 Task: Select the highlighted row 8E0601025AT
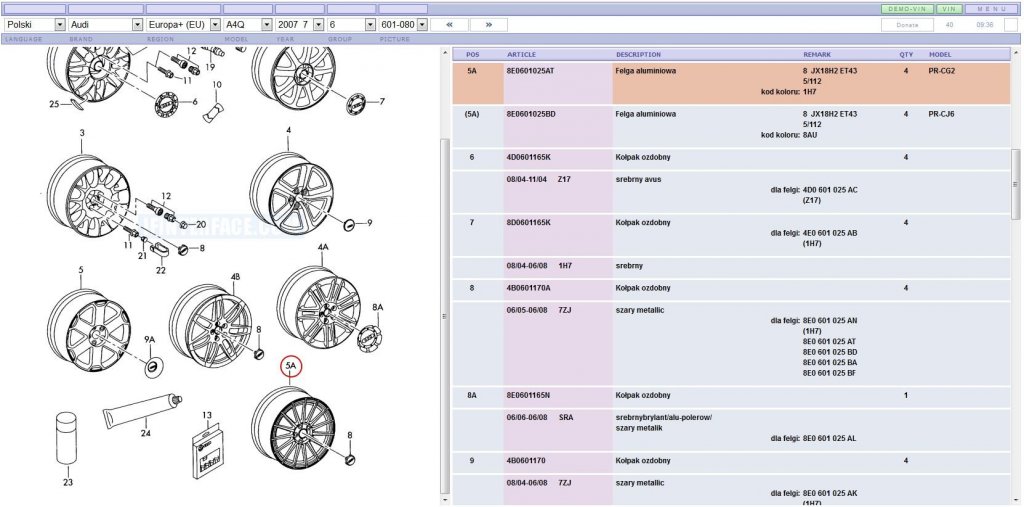pos(731,82)
